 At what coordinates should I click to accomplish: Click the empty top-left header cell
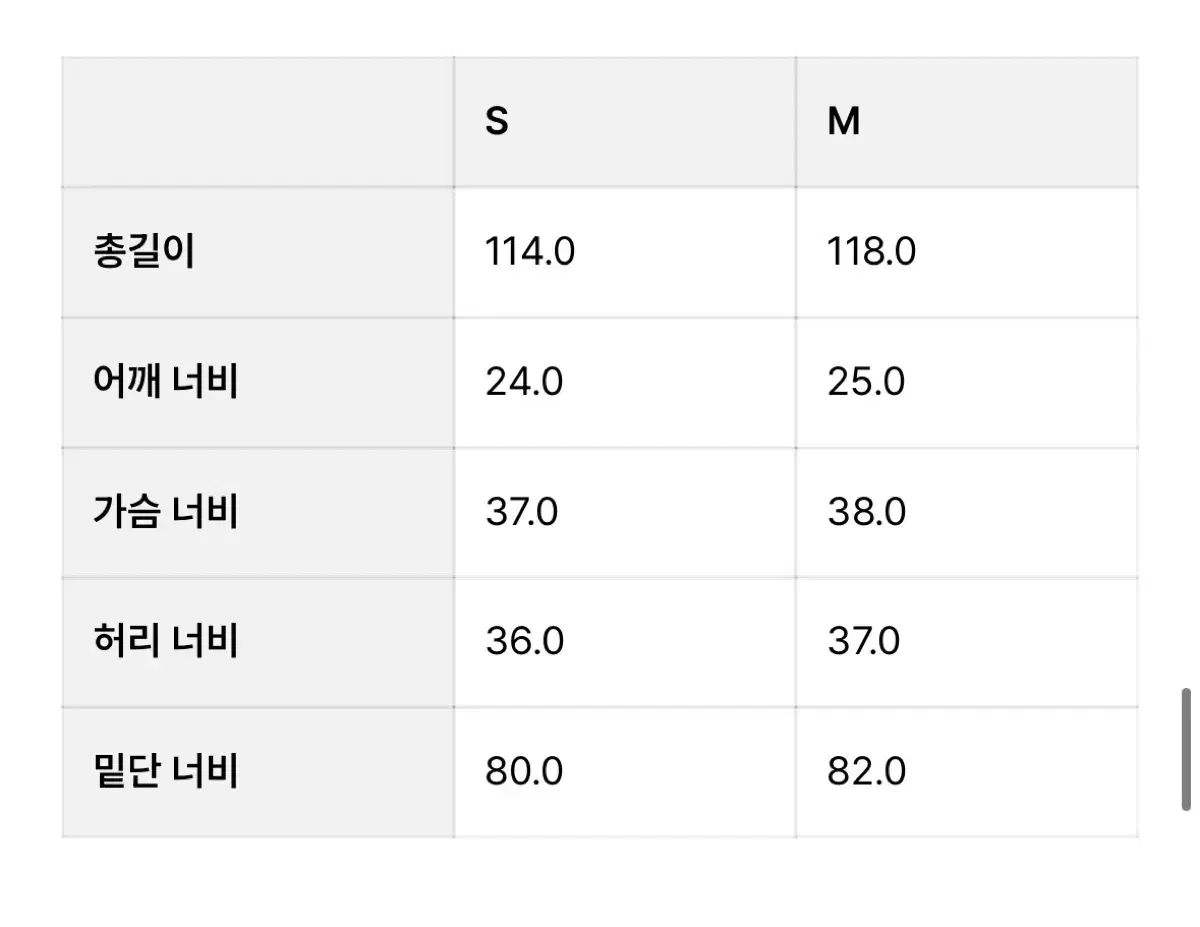(x=258, y=122)
